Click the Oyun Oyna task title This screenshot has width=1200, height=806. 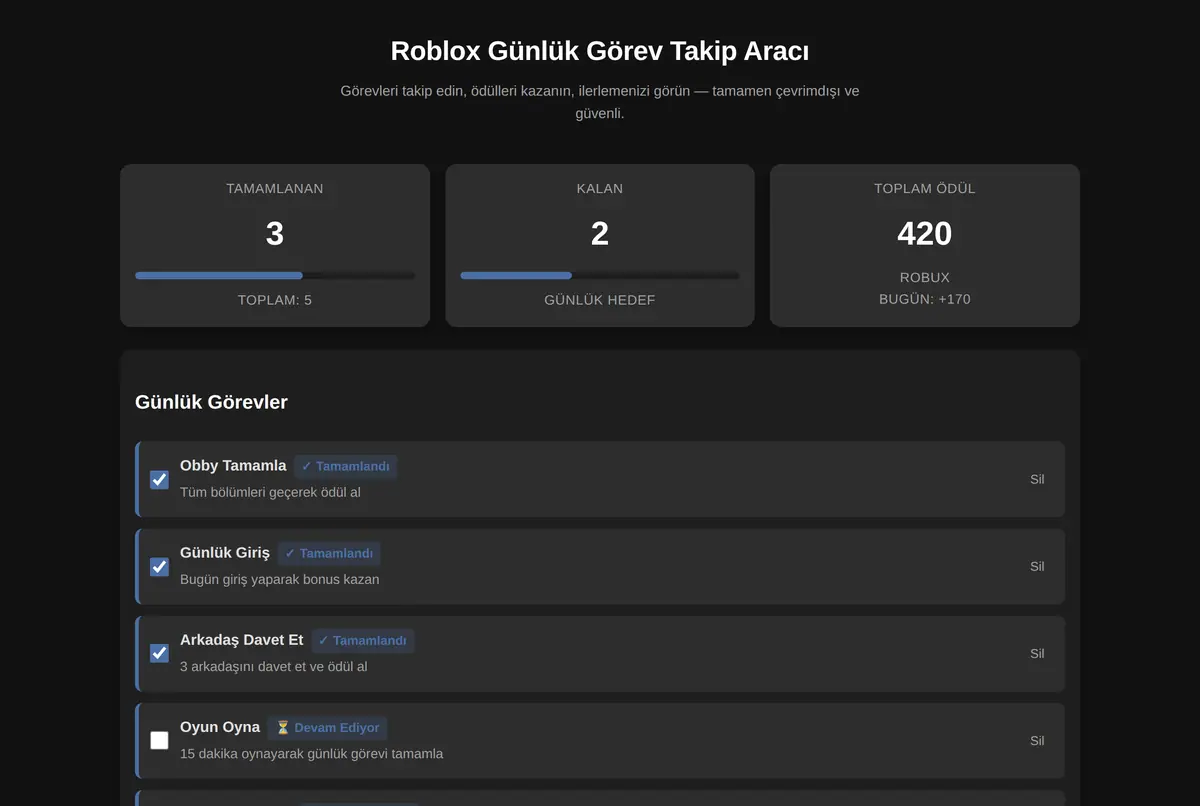[x=220, y=727]
